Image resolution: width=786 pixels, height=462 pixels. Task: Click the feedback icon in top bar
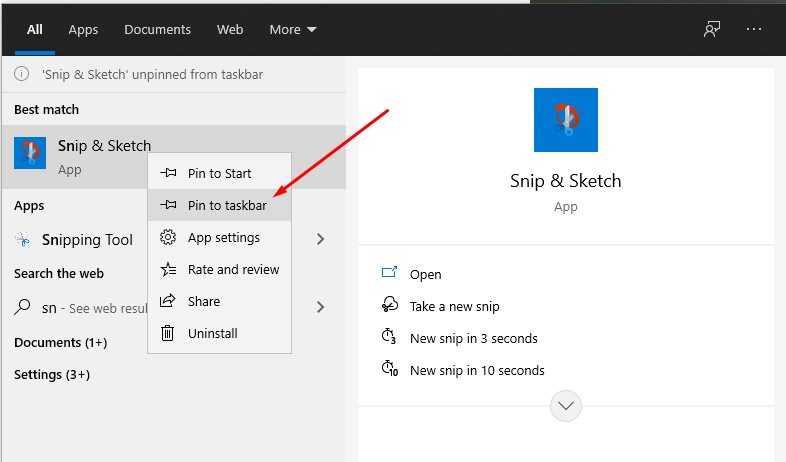[711, 29]
